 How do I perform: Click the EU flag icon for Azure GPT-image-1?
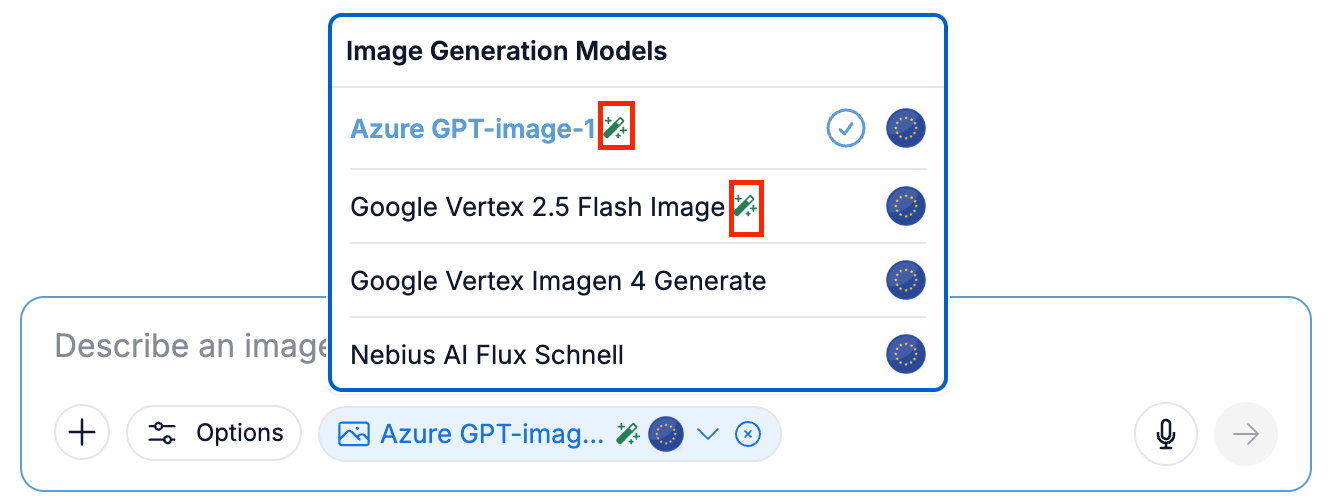(x=906, y=129)
